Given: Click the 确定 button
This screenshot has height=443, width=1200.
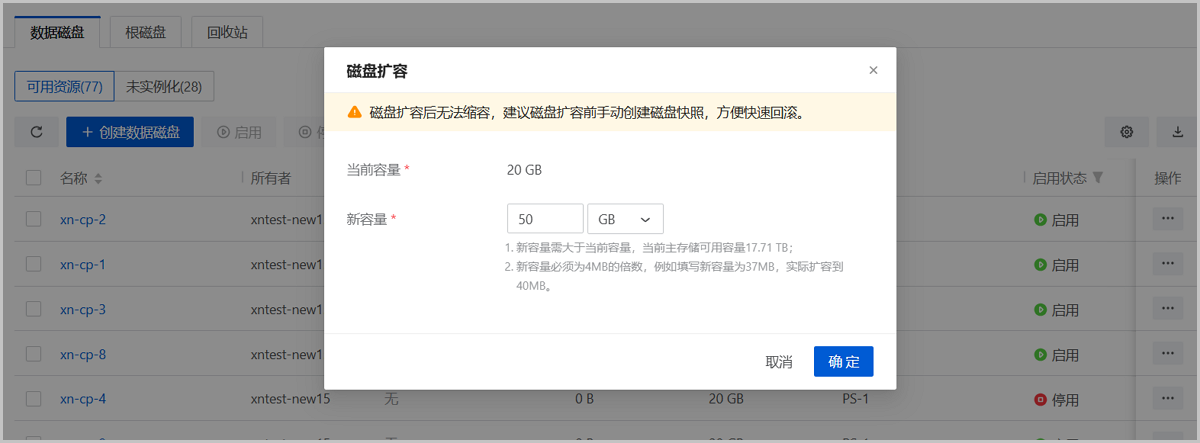Looking at the screenshot, I should point(844,361).
